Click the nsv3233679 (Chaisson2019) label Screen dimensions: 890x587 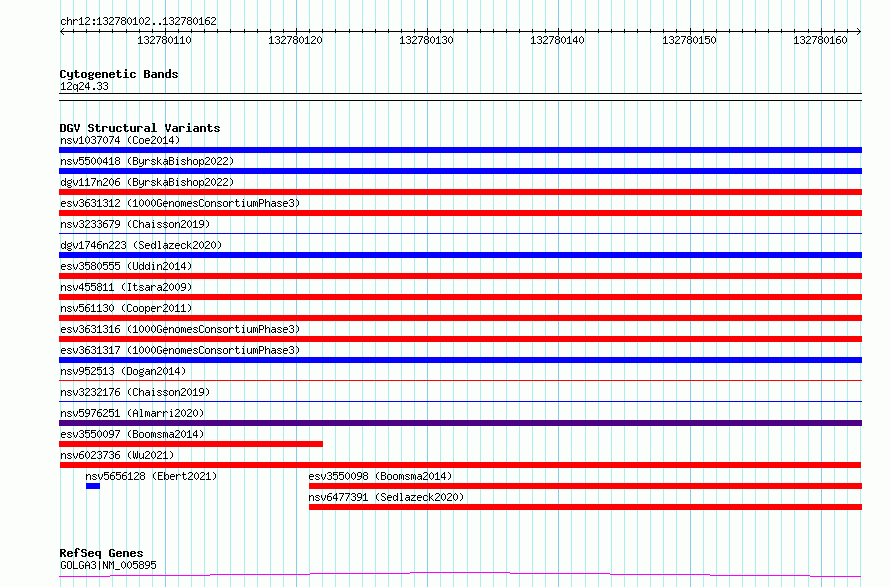point(135,224)
